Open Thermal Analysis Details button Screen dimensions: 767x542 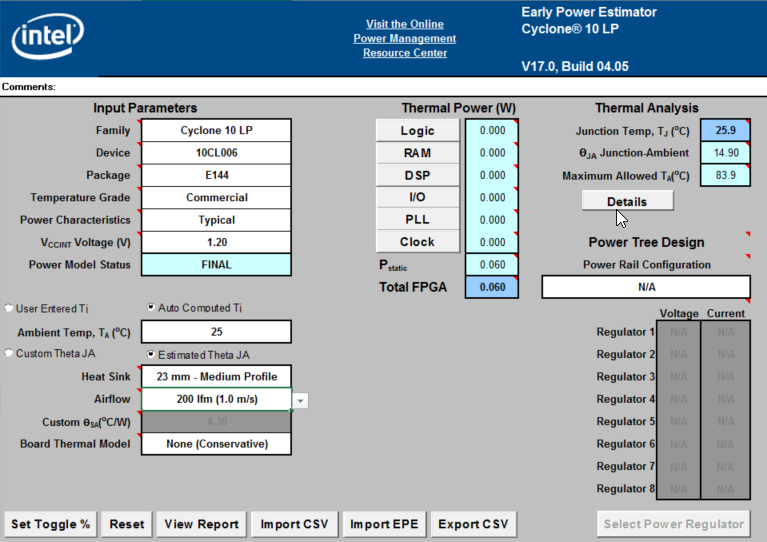pyautogui.click(x=627, y=201)
